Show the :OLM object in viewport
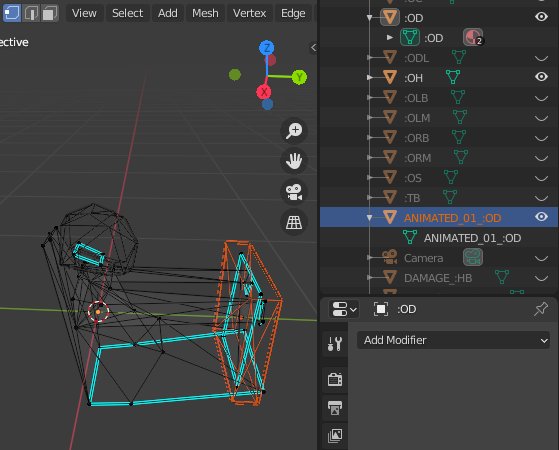The height and width of the screenshot is (450, 559). click(541, 118)
